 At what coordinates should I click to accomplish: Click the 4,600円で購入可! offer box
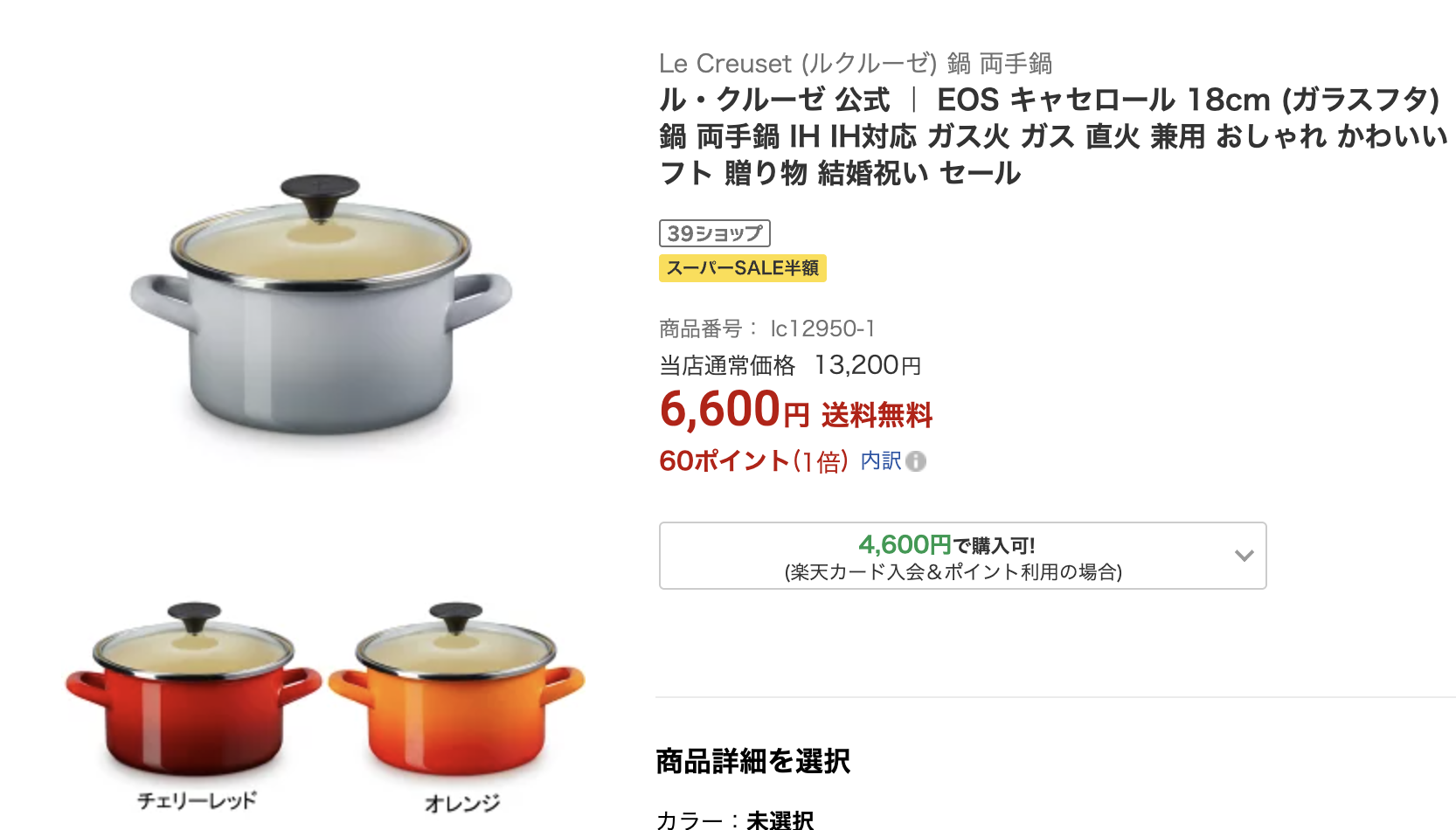tap(962, 556)
